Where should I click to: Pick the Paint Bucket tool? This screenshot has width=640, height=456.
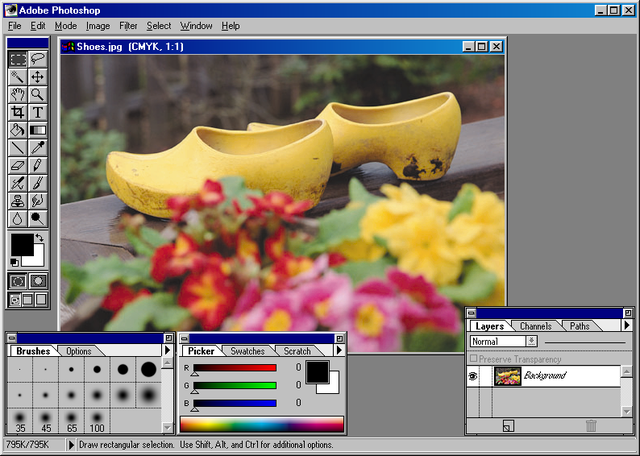tap(18, 130)
